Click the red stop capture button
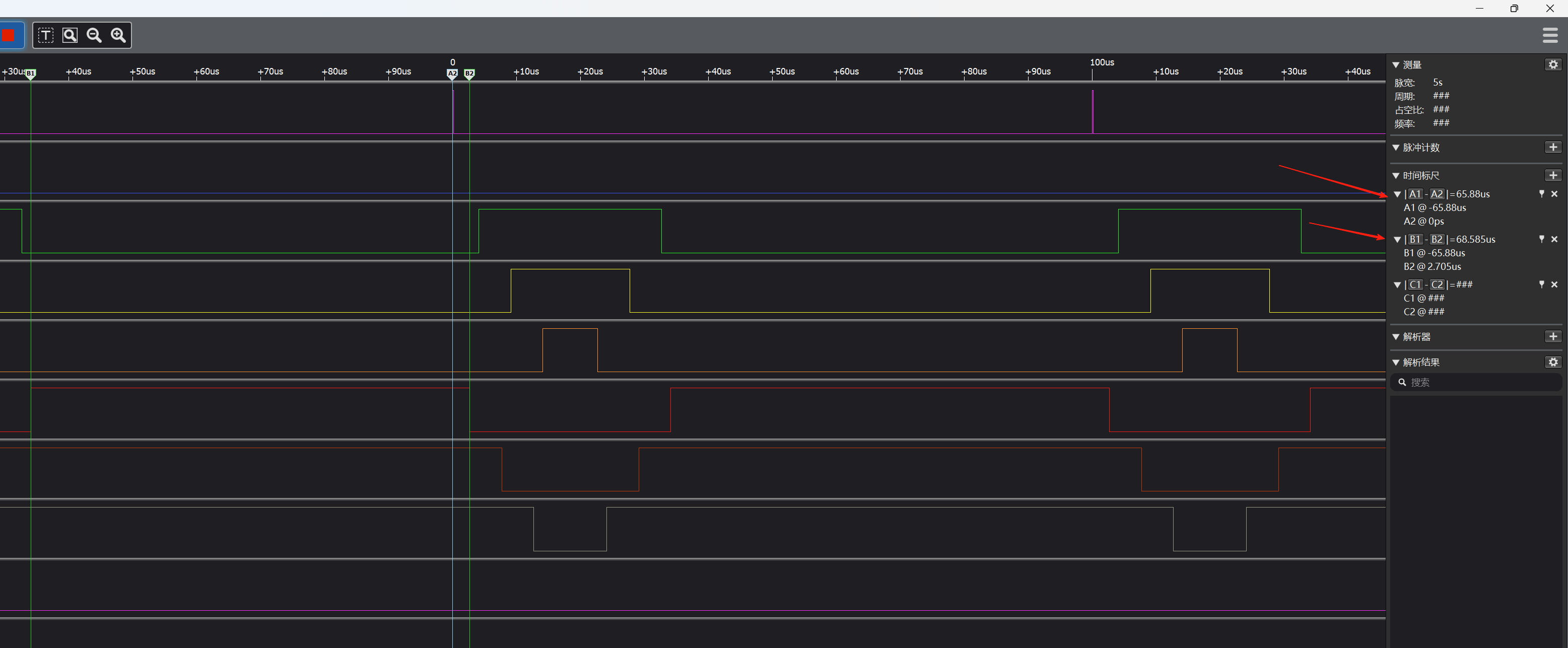This screenshot has height=648, width=1568. [9, 35]
